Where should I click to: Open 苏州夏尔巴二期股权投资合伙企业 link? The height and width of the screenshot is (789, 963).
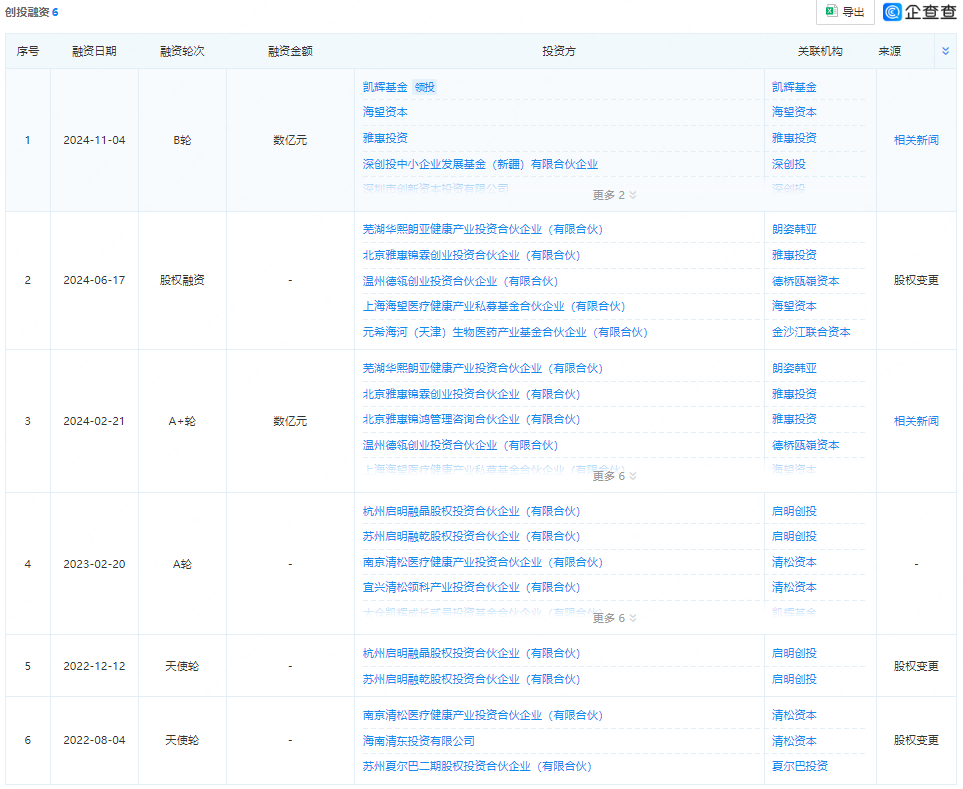[x=477, y=766]
